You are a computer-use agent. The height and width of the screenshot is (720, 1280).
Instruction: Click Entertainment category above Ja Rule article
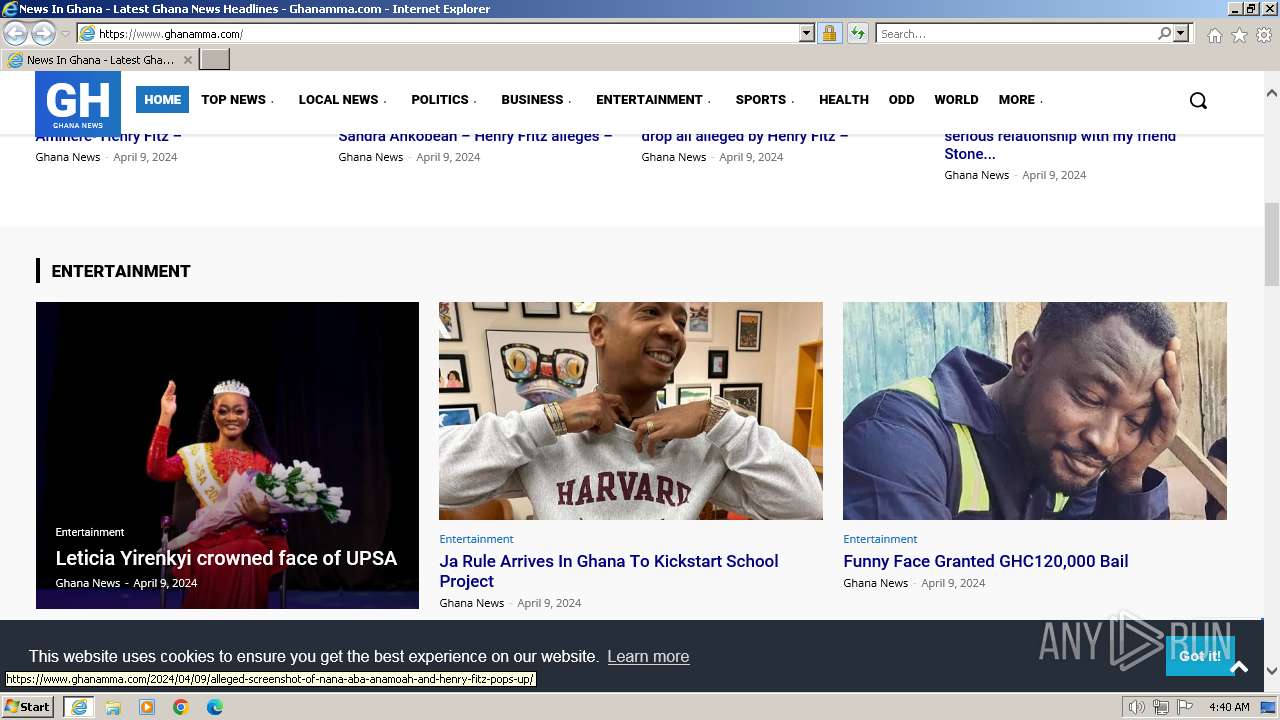(476, 539)
